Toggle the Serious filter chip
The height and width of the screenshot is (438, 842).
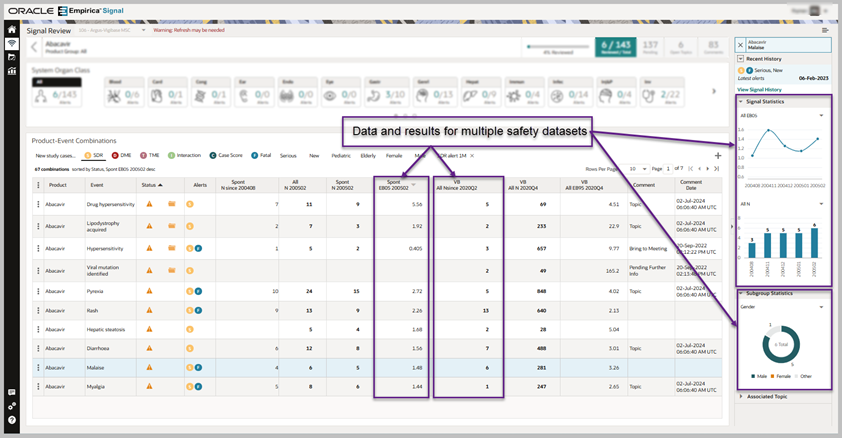(x=288, y=156)
